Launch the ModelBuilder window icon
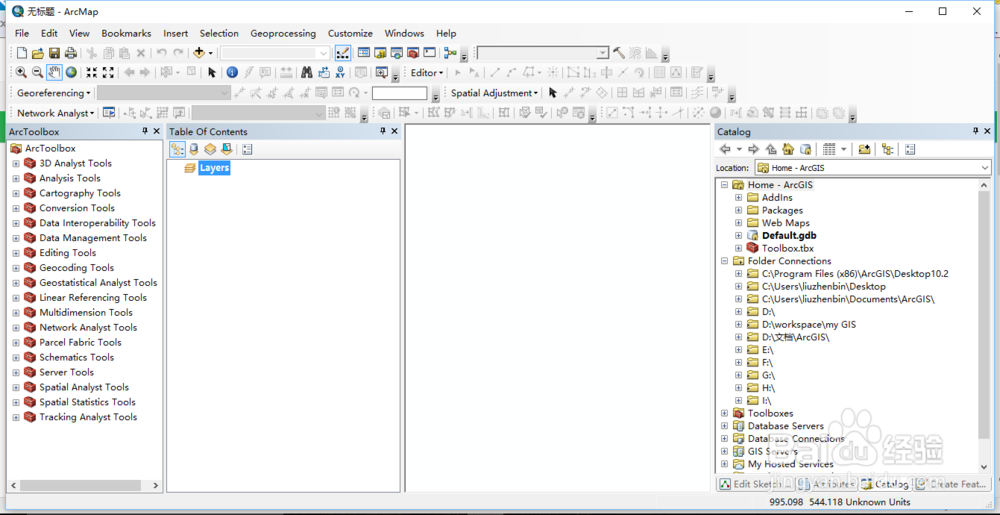1000x515 pixels. pos(450,53)
